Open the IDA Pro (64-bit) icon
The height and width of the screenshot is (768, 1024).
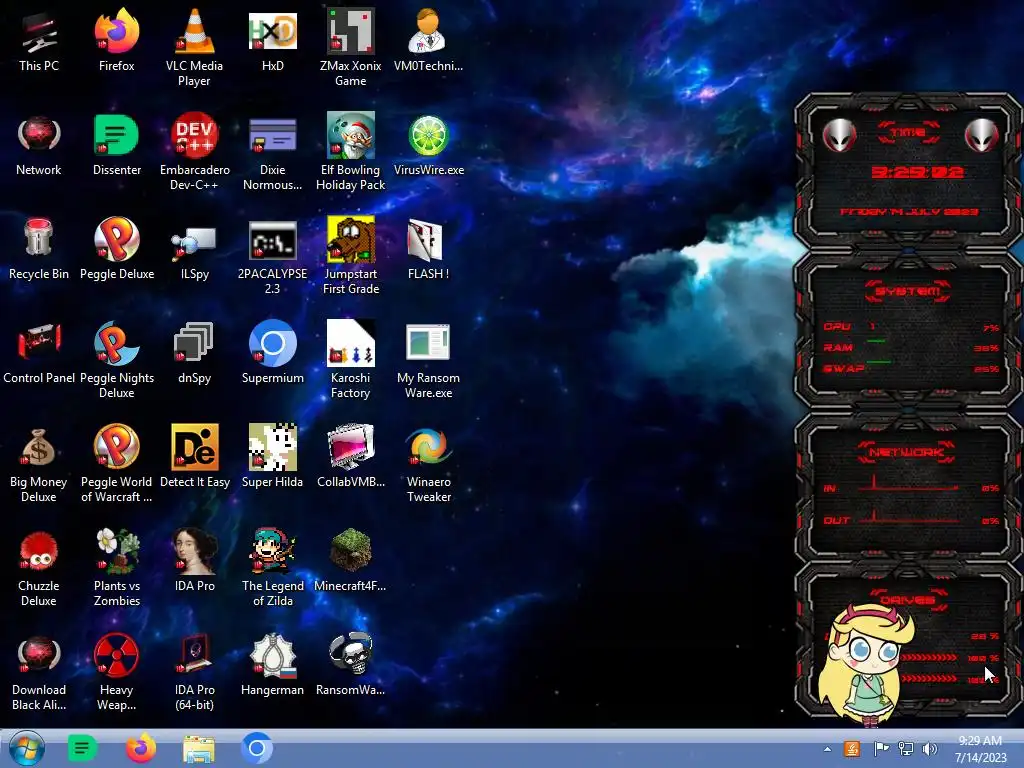(194, 654)
